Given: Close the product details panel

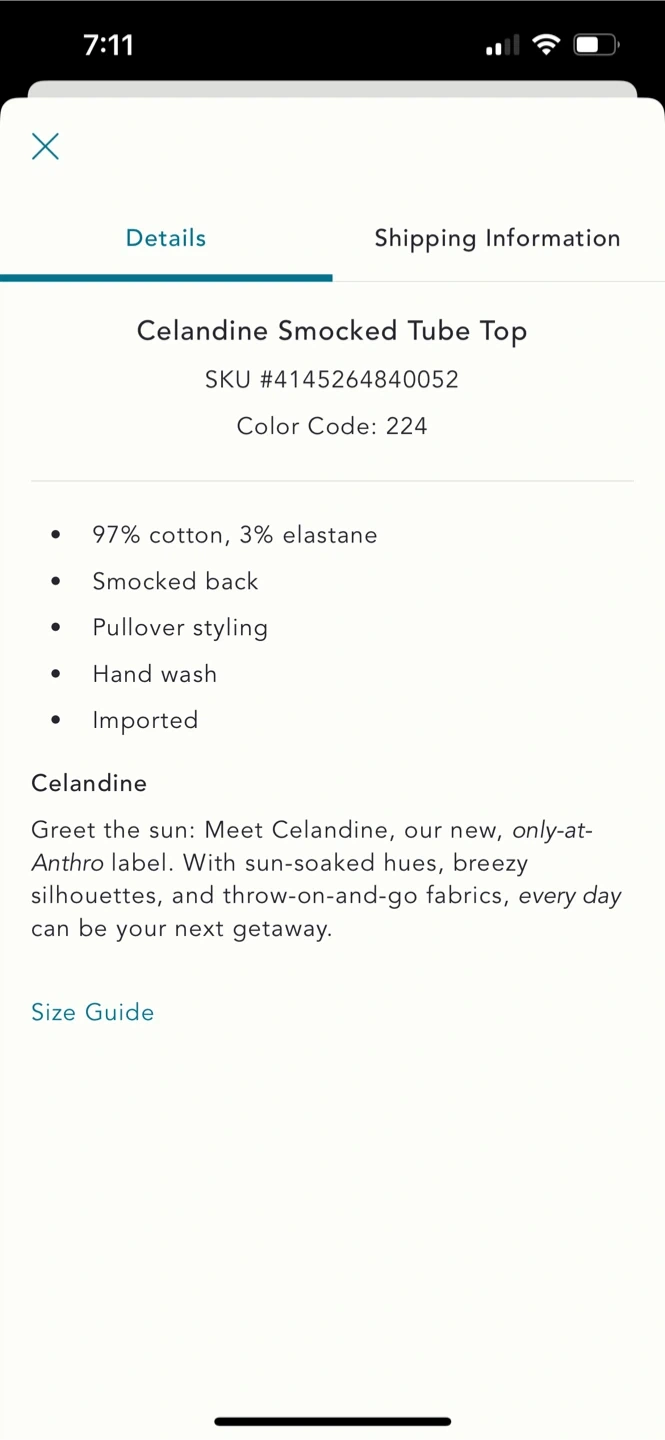Looking at the screenshot, I should coord(45,147).
